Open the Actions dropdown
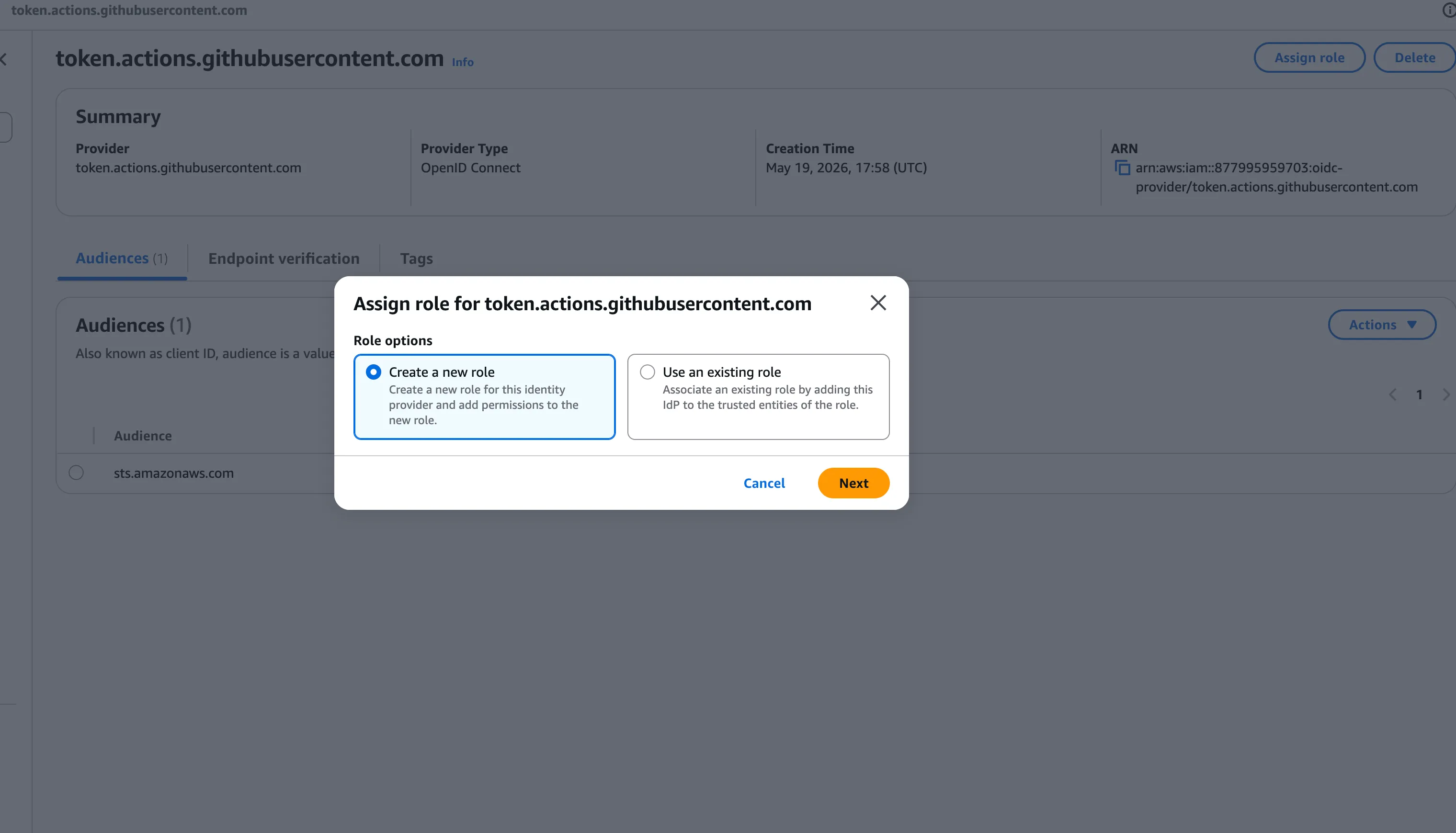The height and width of the screenshot is (833, 1456). [1382, 325]
